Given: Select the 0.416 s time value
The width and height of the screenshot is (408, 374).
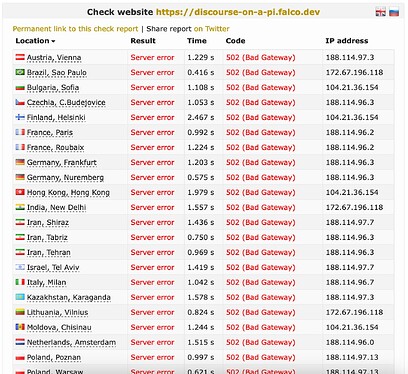Looking at the screenshot, I should pos(201,73).
